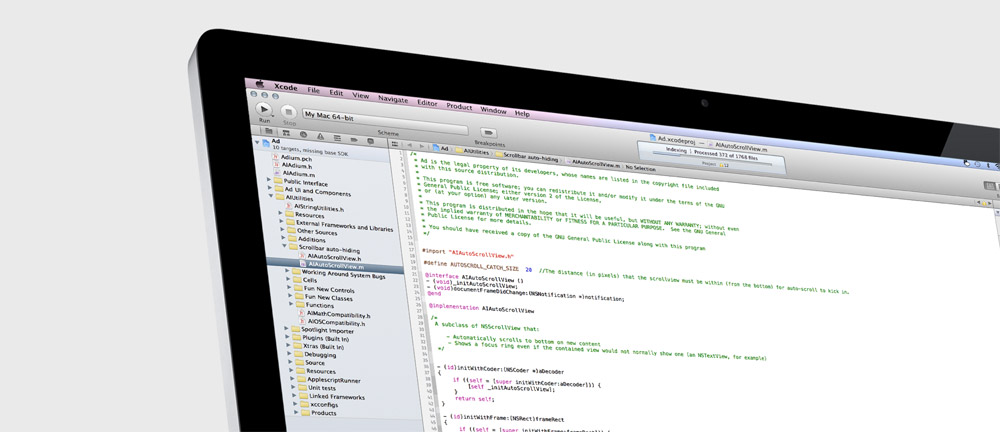Screen dimensions: 1000x432
Task: Expand the Working Around System Bugs folder
Action: [x=288, y=271]
